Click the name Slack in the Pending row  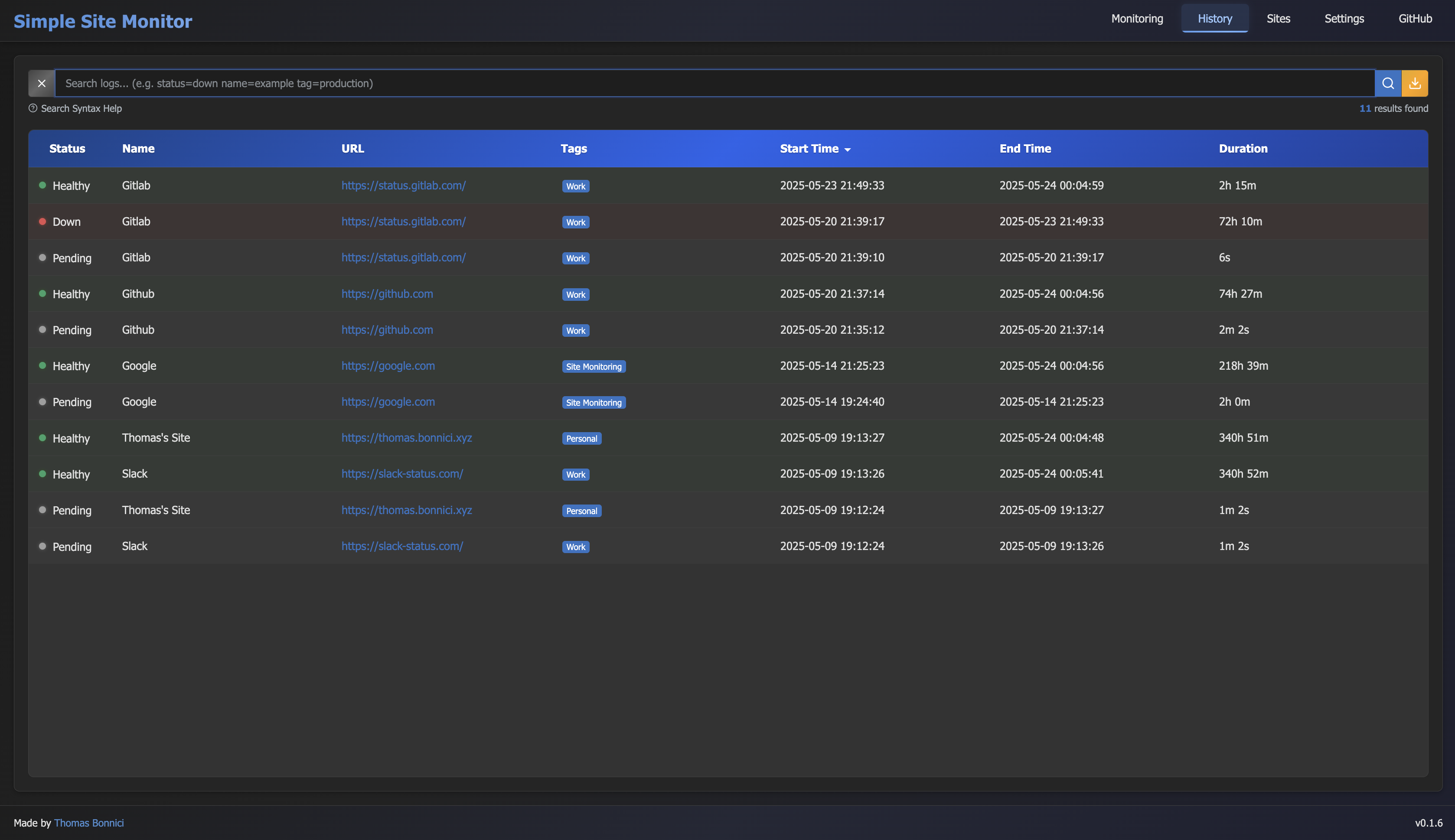click(134, 546)
